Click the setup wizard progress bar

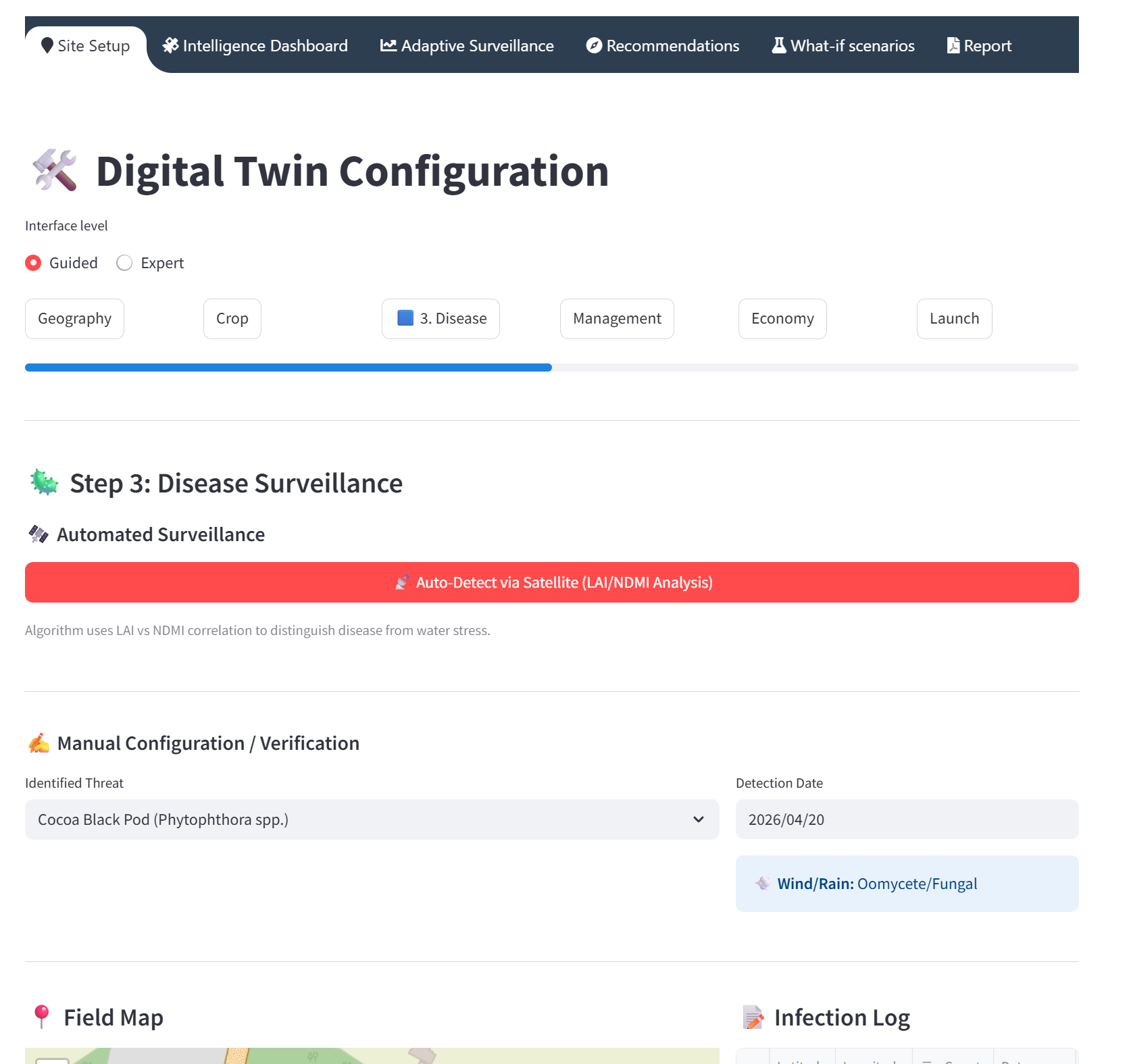click(x=552, y=368)
